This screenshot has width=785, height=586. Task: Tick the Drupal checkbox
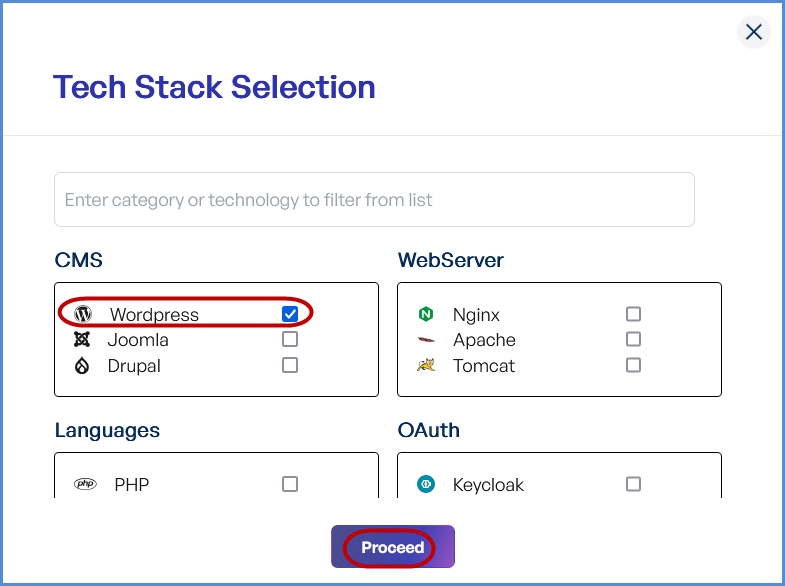(x=290, y=366)
